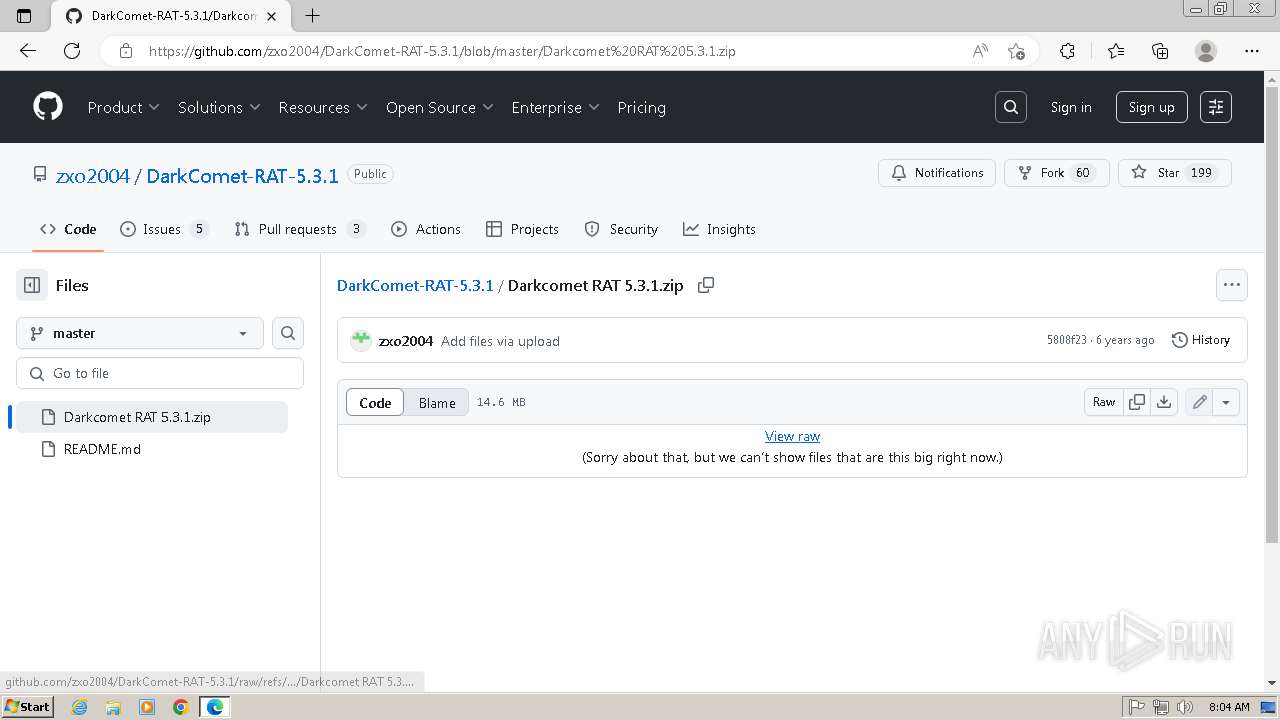Open the Raw file view button
The height and width of the screenshot is (720, 1280).
[x=1104, y=402]
